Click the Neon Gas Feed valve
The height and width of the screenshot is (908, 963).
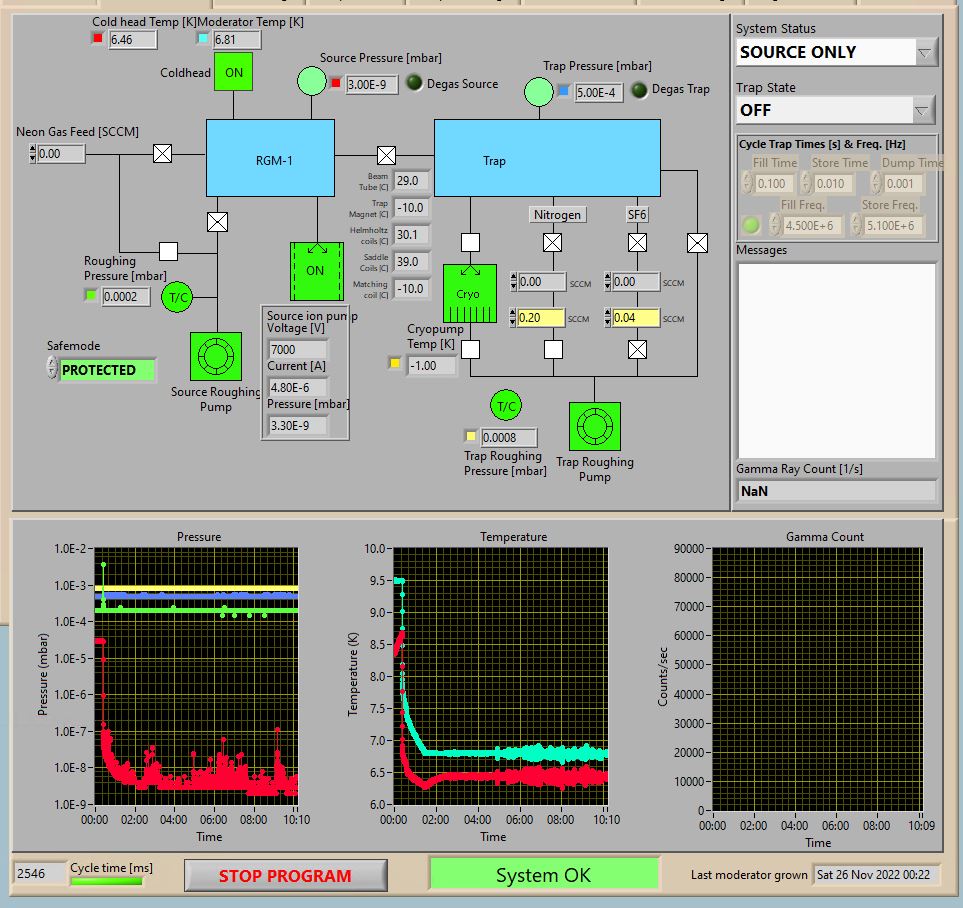(162, 153)
